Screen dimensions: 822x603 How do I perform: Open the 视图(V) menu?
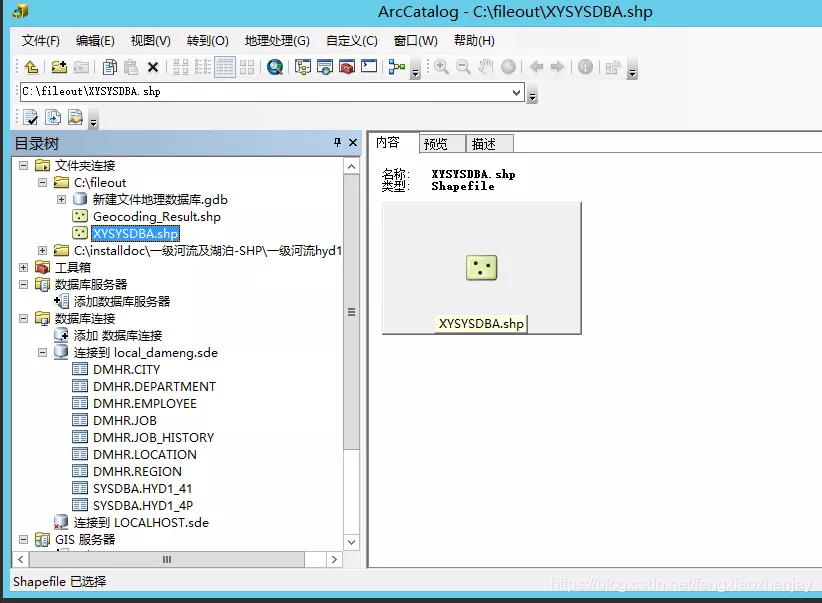pos(150,41)
